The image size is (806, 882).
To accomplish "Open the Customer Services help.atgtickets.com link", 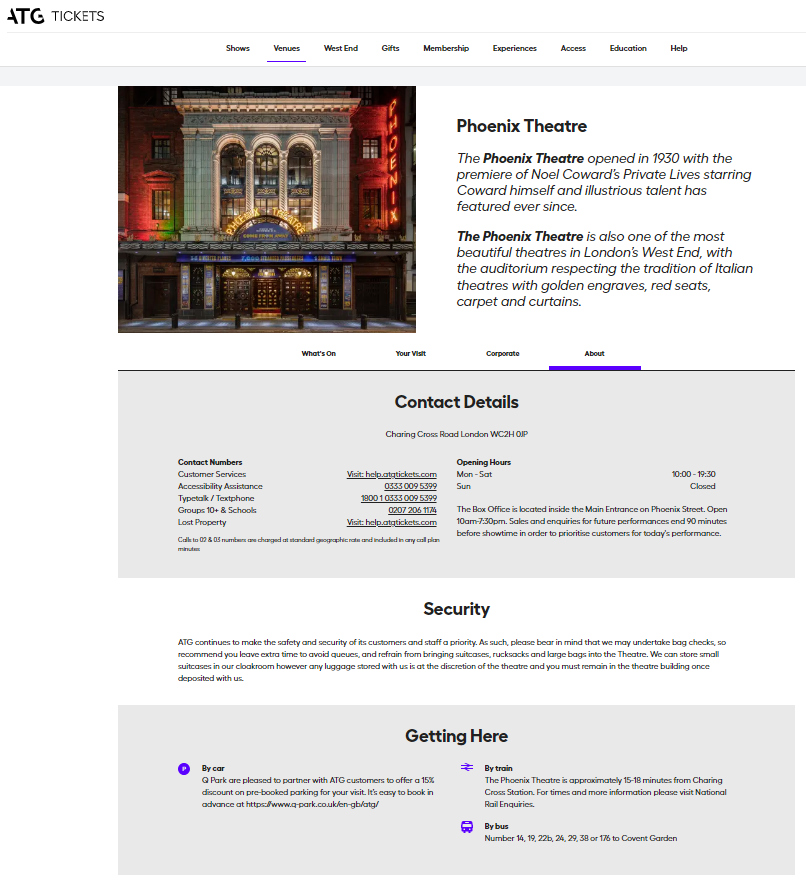I will click(x=391, y=474).
